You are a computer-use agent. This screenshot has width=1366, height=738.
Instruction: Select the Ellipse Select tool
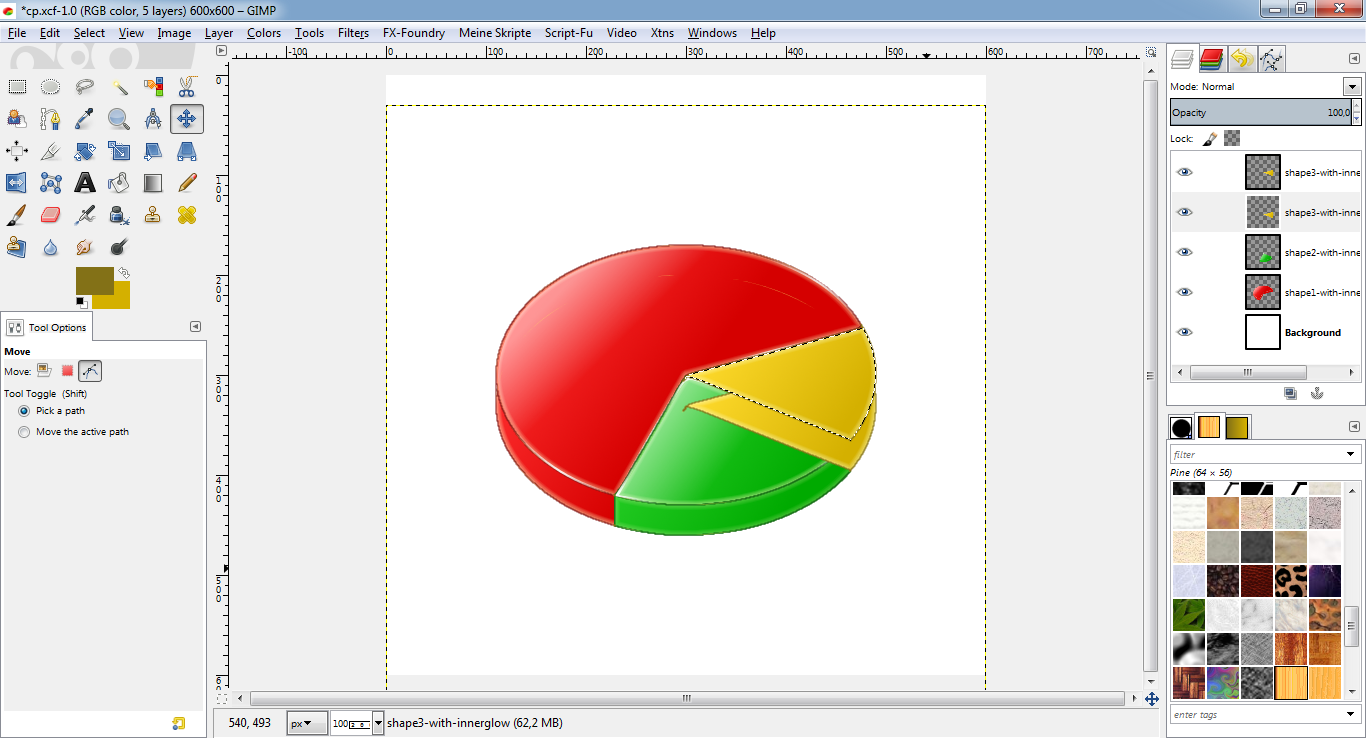pos(51,87)
